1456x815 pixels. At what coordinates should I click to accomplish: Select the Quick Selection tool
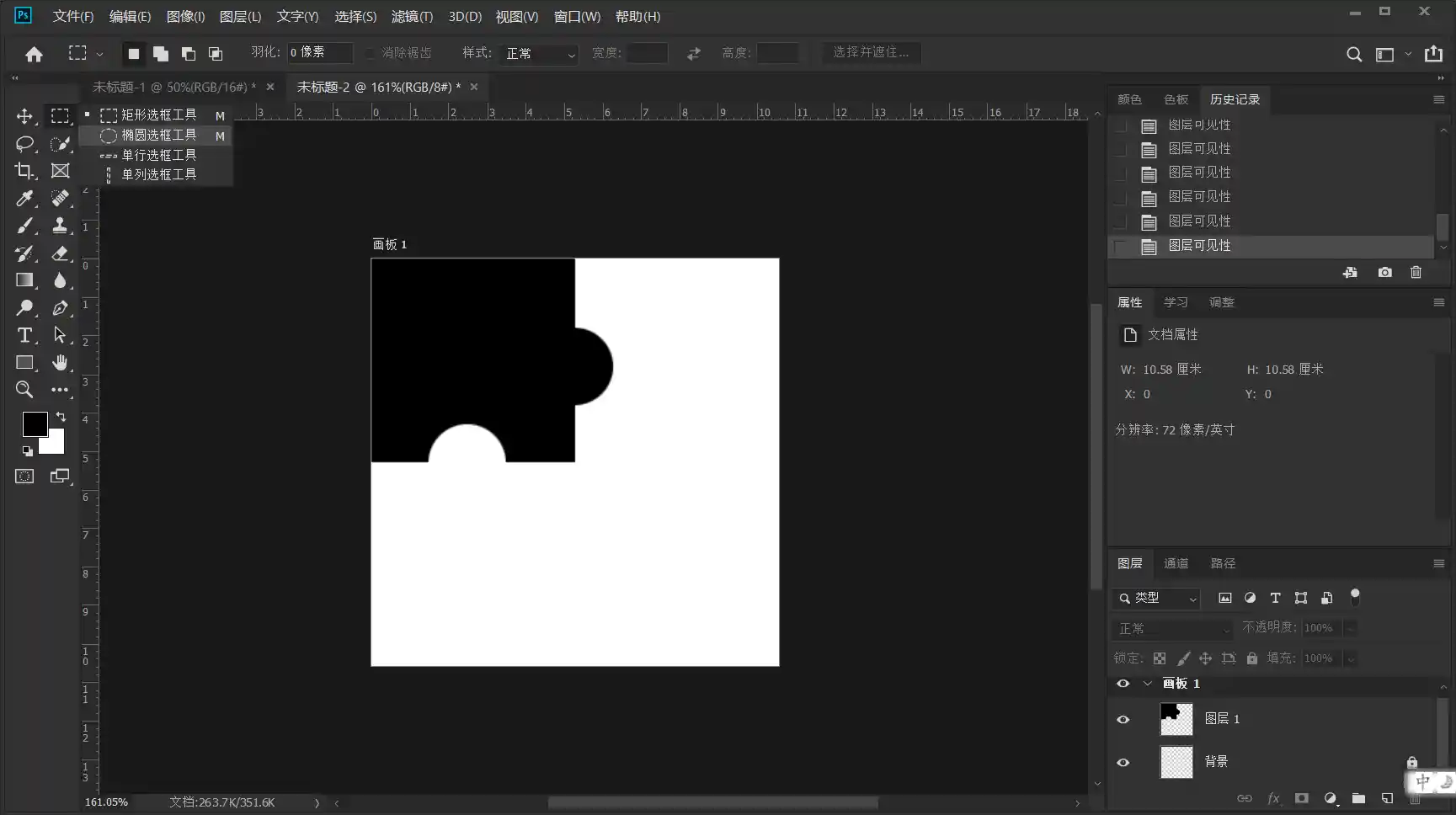60,144
